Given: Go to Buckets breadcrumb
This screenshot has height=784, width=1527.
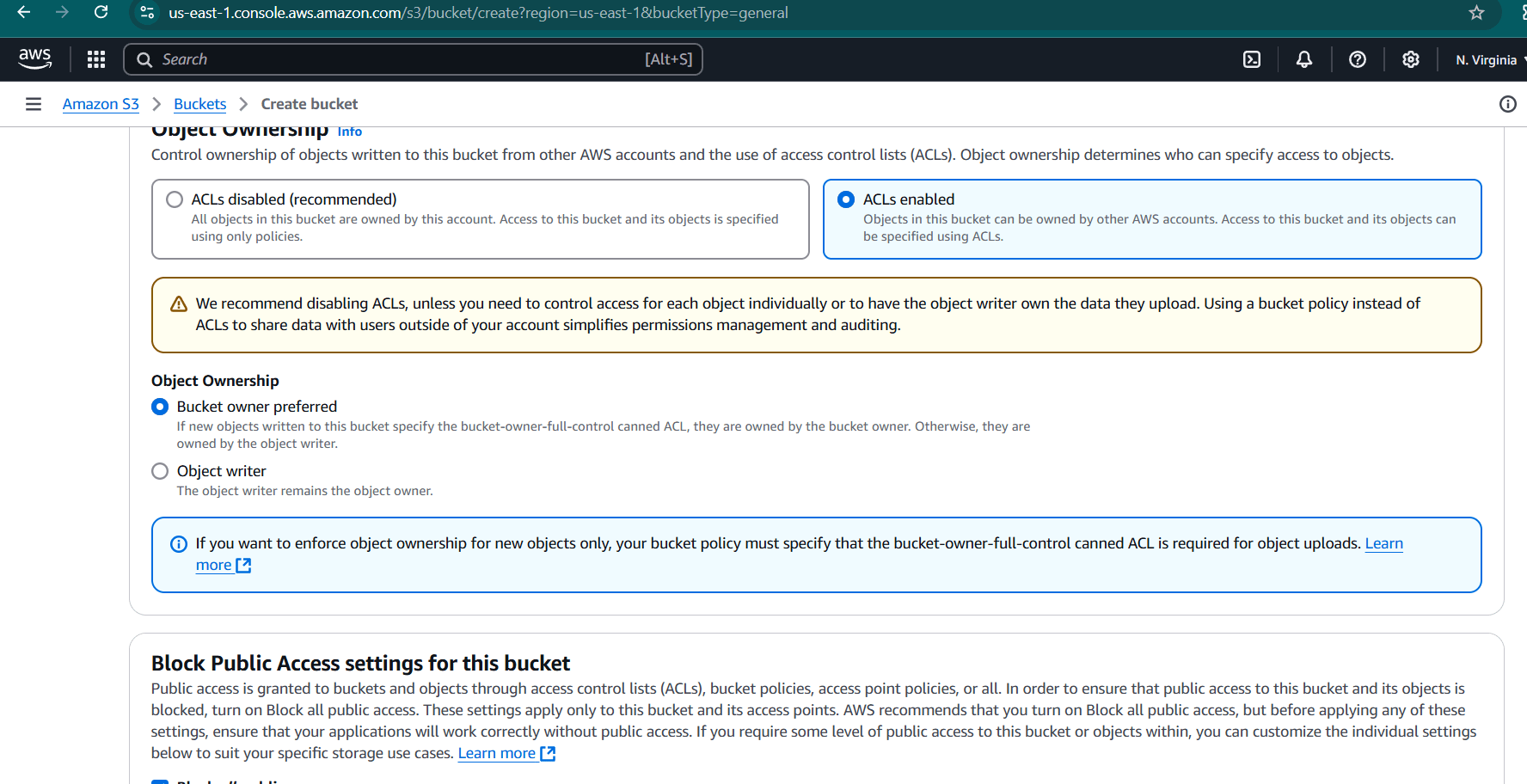Looking at the screenshot, I should pyautogui.click(x=199, y=104).
